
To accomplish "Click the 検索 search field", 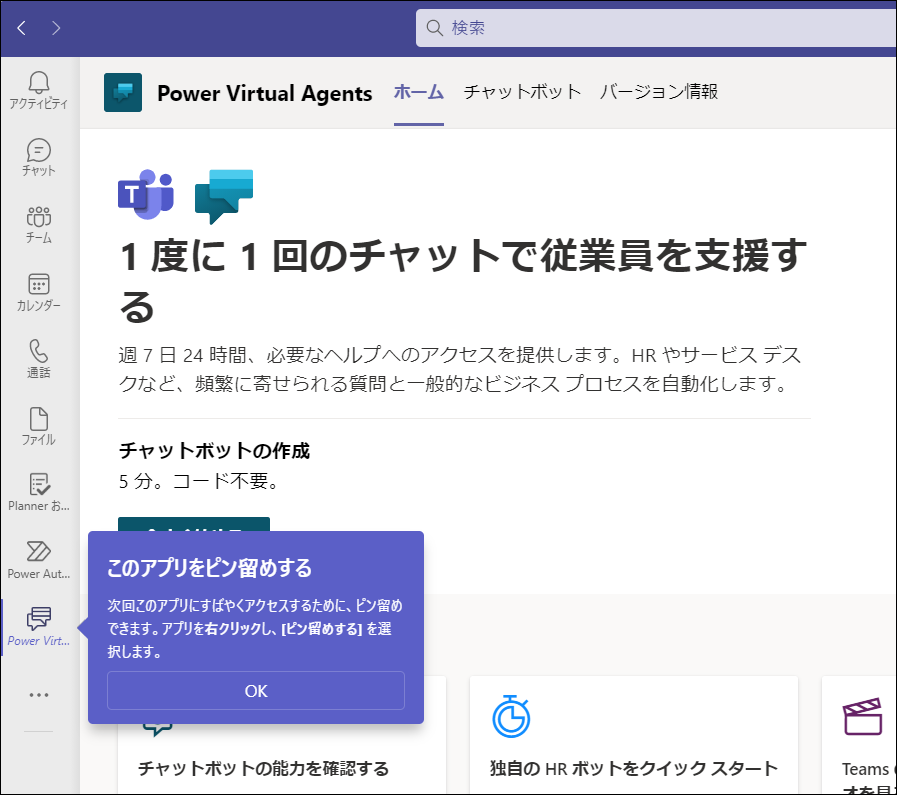I will coord(656,27).
